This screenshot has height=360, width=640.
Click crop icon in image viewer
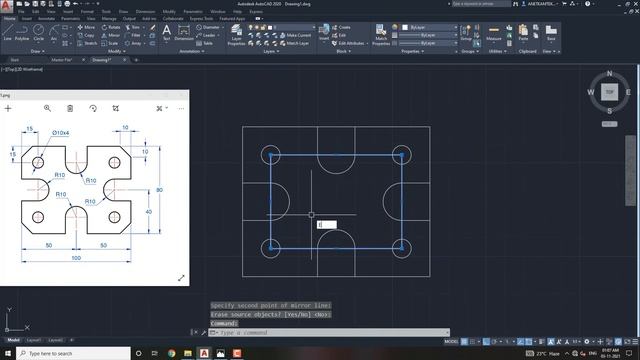[x=116, y=108]
